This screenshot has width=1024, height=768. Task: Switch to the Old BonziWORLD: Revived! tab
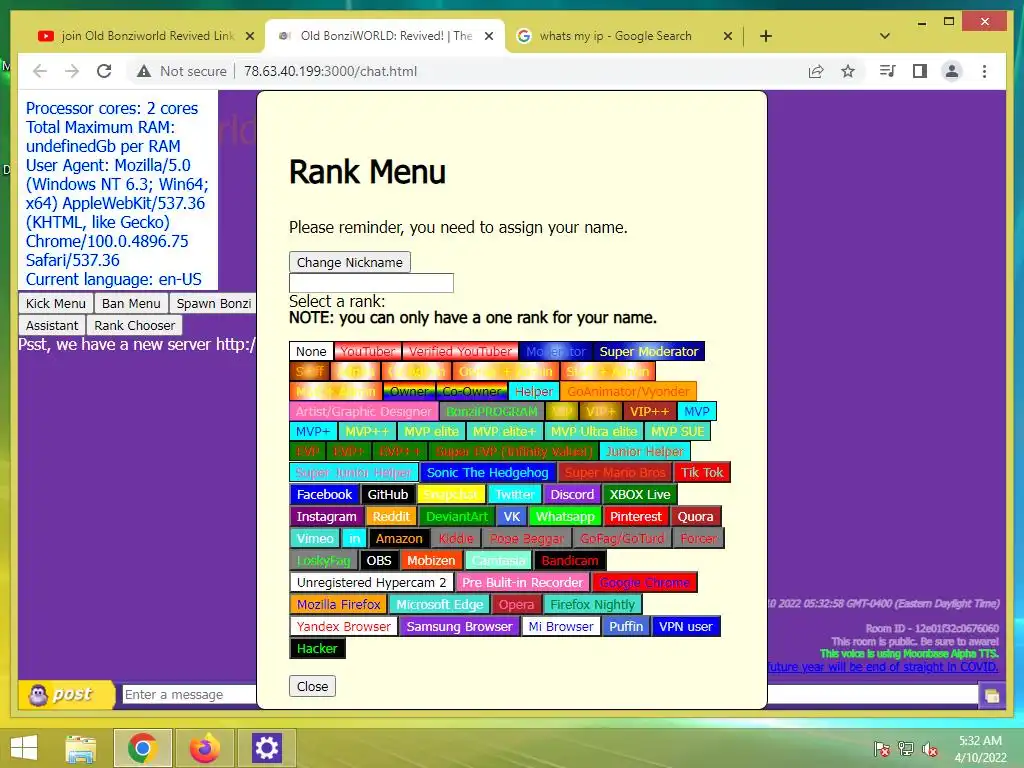[x=385, y=36]
